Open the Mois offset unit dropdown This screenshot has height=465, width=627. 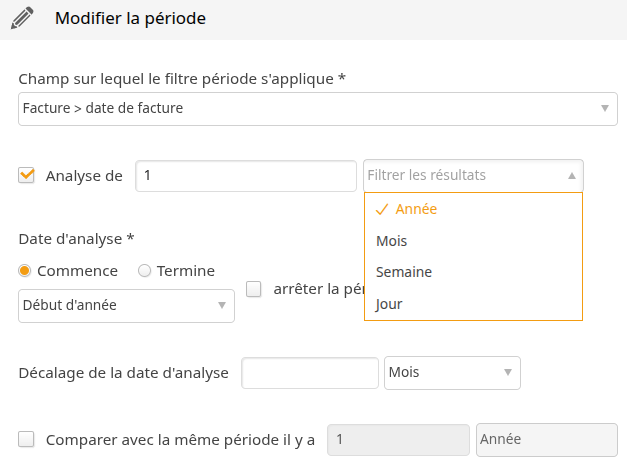click(452, 373)
